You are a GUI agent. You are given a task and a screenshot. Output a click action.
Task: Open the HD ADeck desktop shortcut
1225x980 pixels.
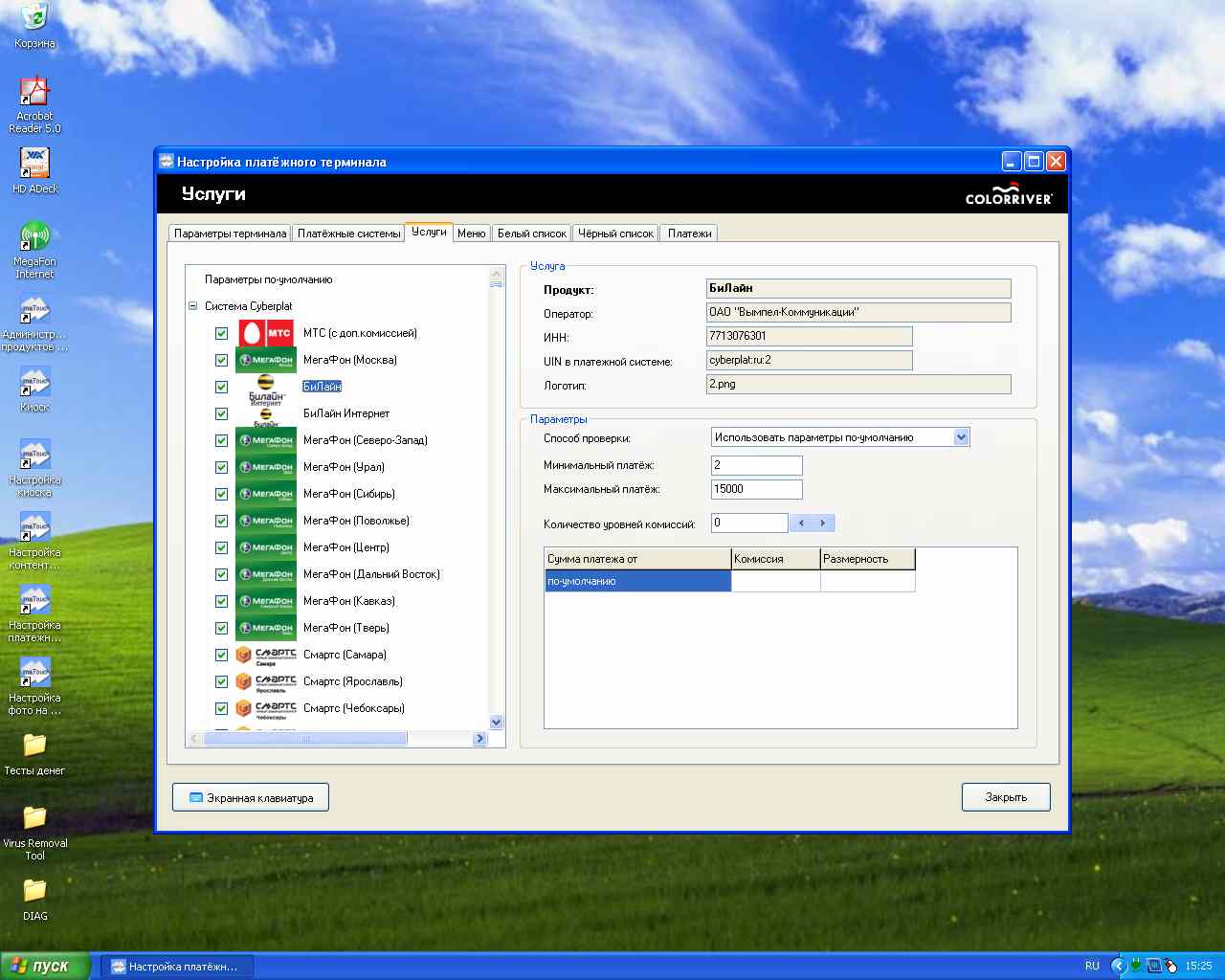pos(34,164)
